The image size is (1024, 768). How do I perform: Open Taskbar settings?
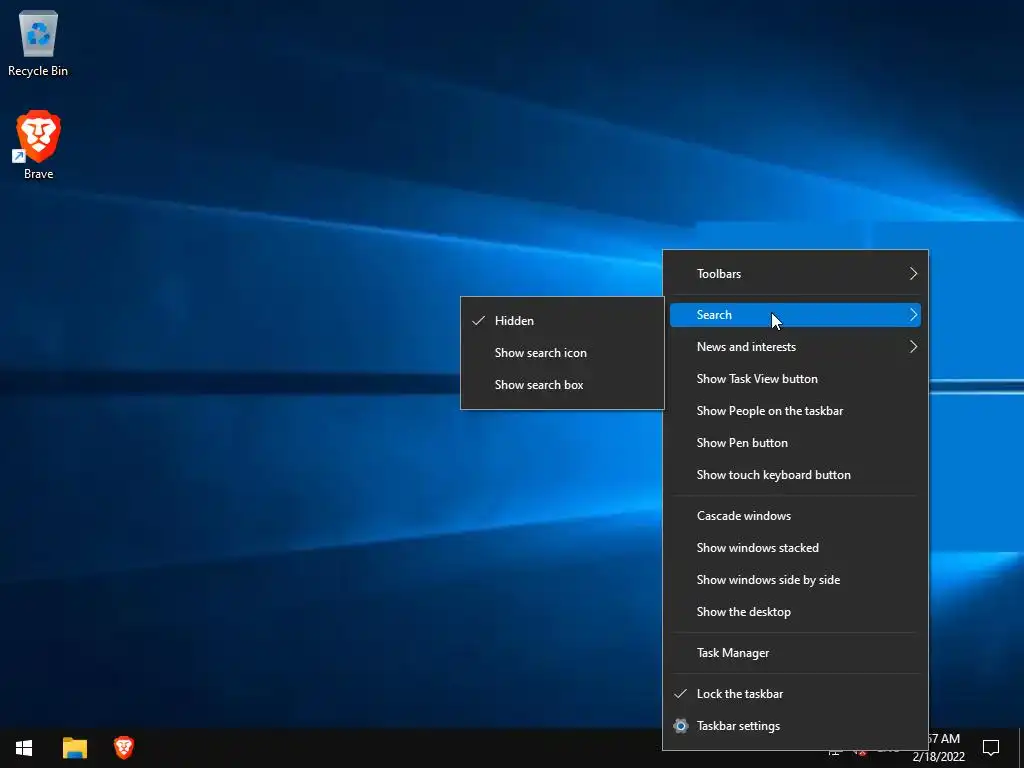[x=795, y=726]
